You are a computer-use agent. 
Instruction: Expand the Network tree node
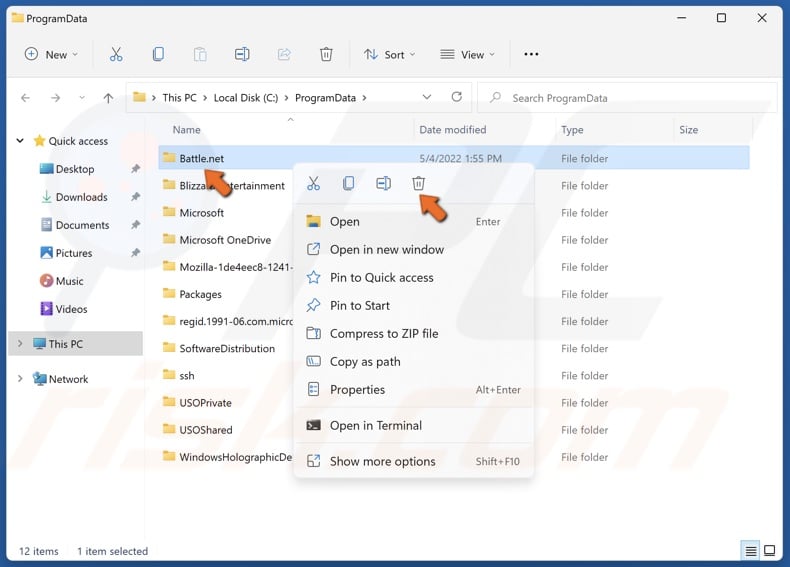click(20, 379)
